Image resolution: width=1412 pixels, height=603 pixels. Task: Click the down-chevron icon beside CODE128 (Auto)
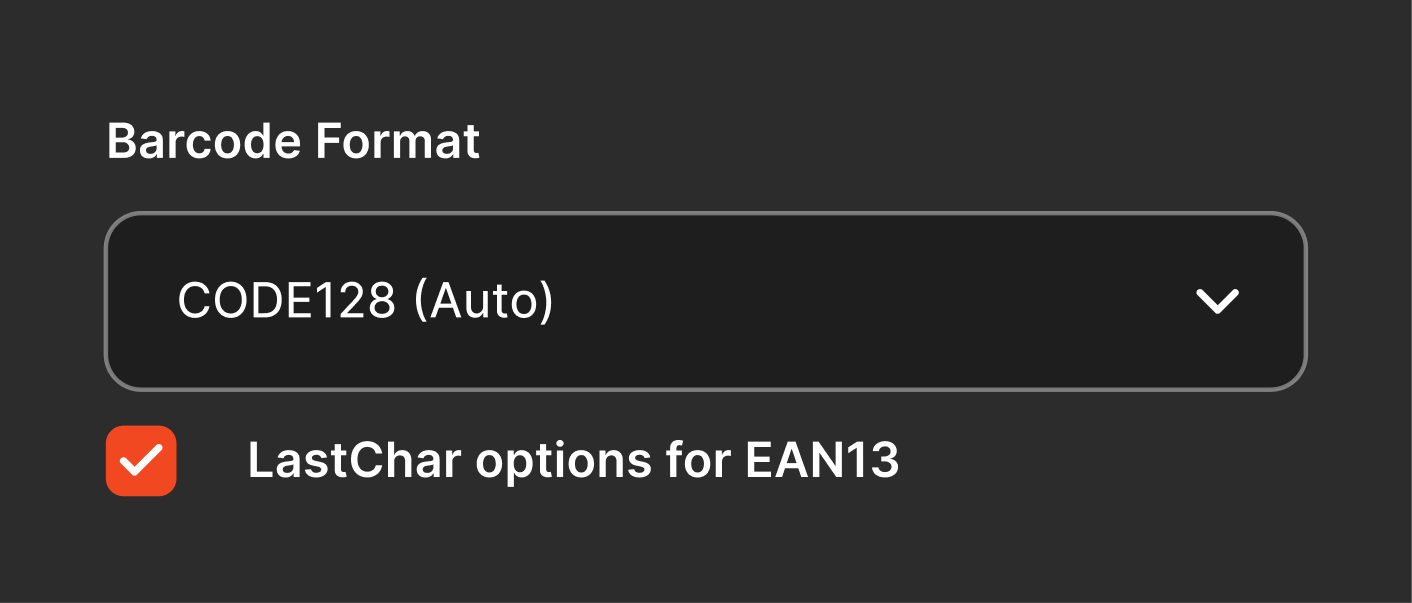[1217, 301]
